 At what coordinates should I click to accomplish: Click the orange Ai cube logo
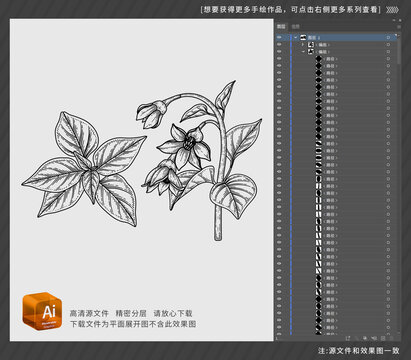42,311
